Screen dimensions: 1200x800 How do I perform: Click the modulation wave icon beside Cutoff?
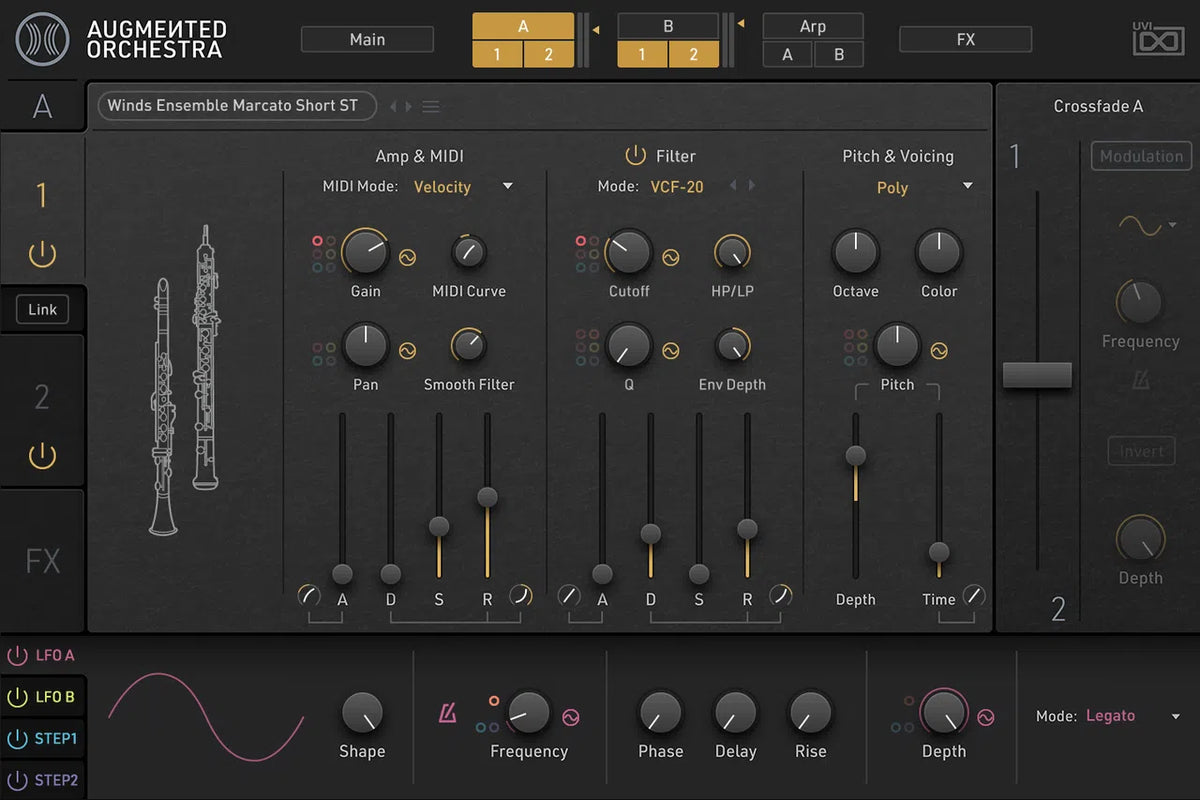point(671,258)
